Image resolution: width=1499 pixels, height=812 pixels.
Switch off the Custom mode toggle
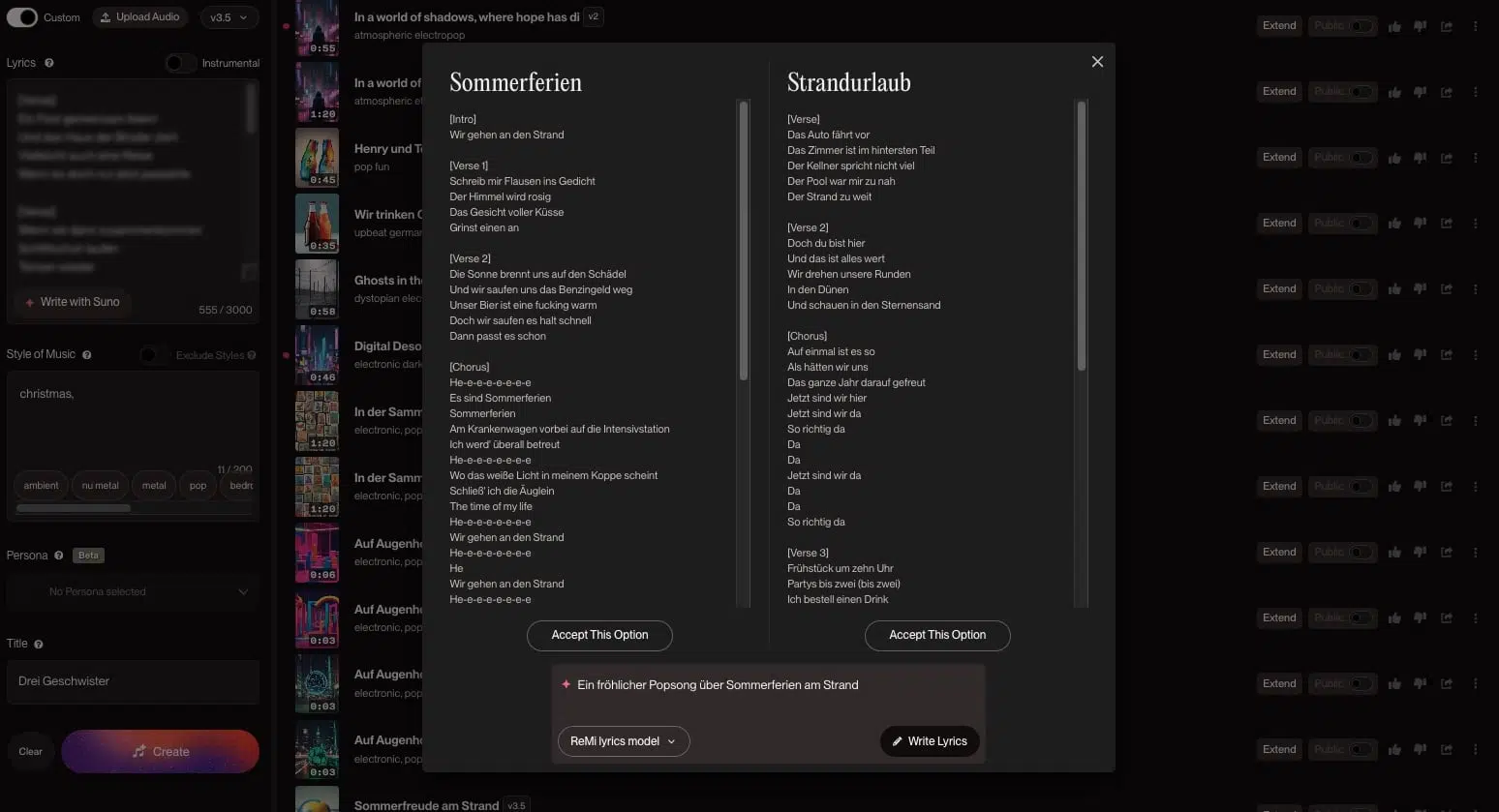click(x=21, y=17)
